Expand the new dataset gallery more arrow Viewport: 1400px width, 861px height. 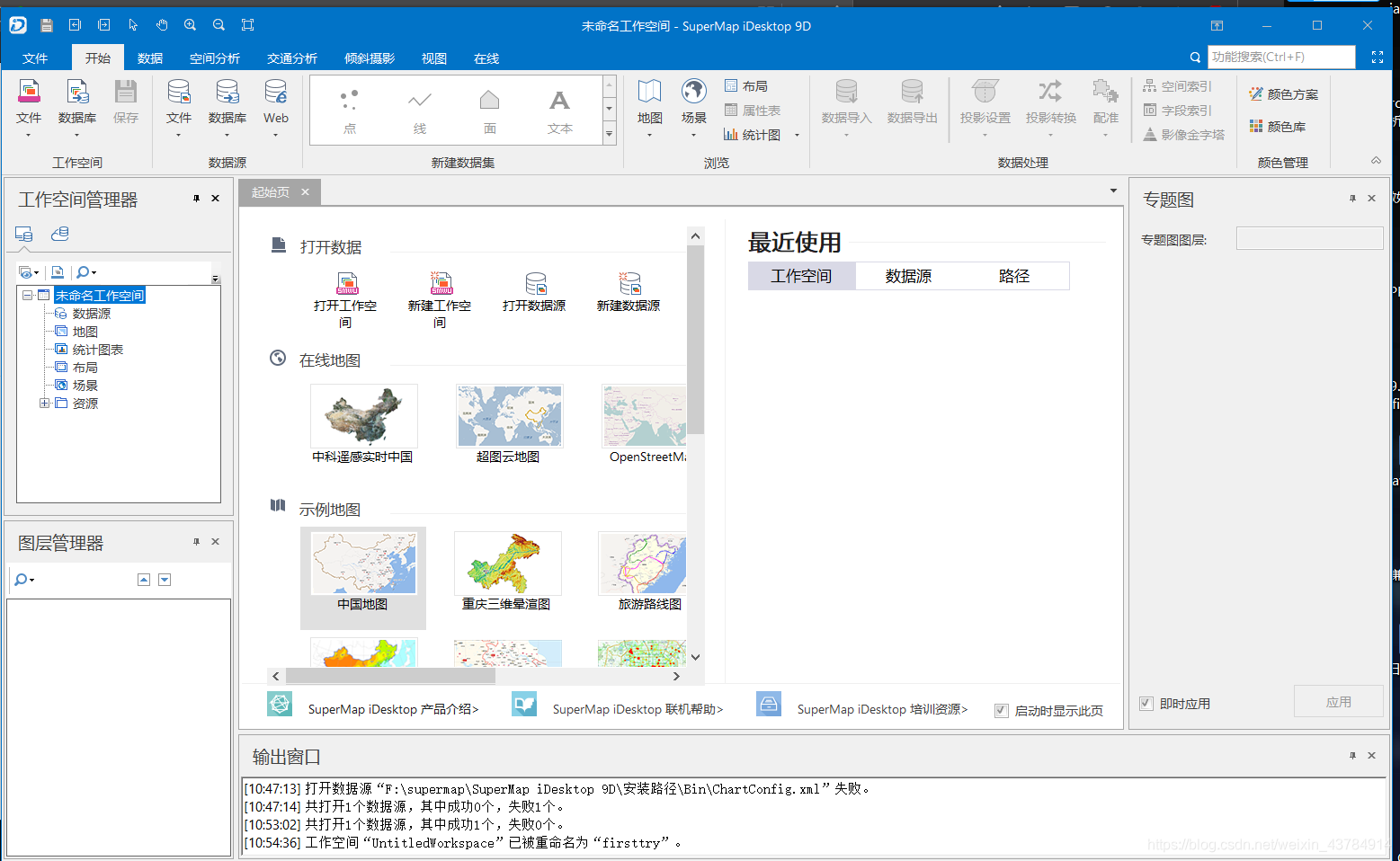pyautogui.click(x=610, y=134)
